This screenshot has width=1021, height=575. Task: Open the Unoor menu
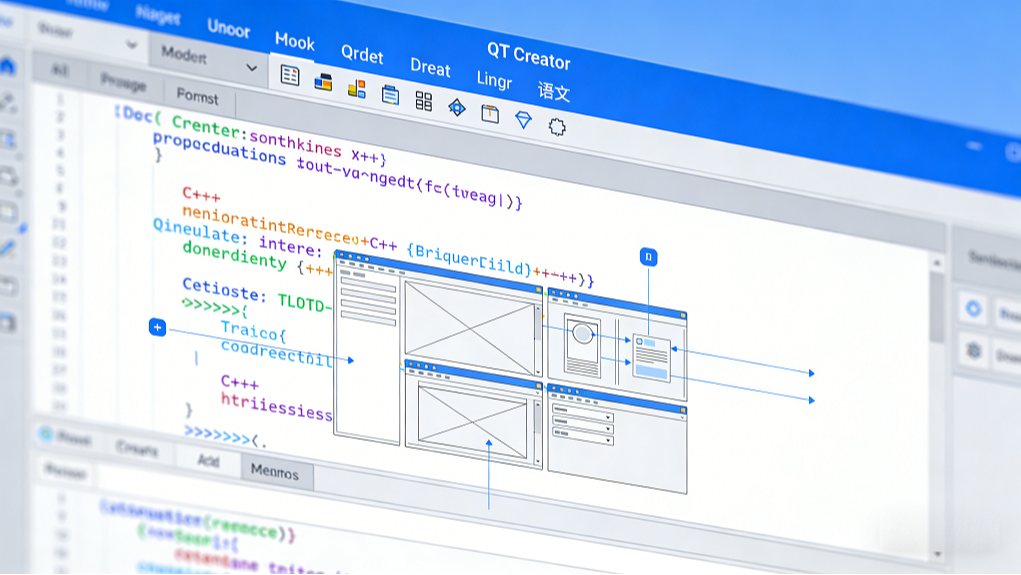click(x=229, y=28)
